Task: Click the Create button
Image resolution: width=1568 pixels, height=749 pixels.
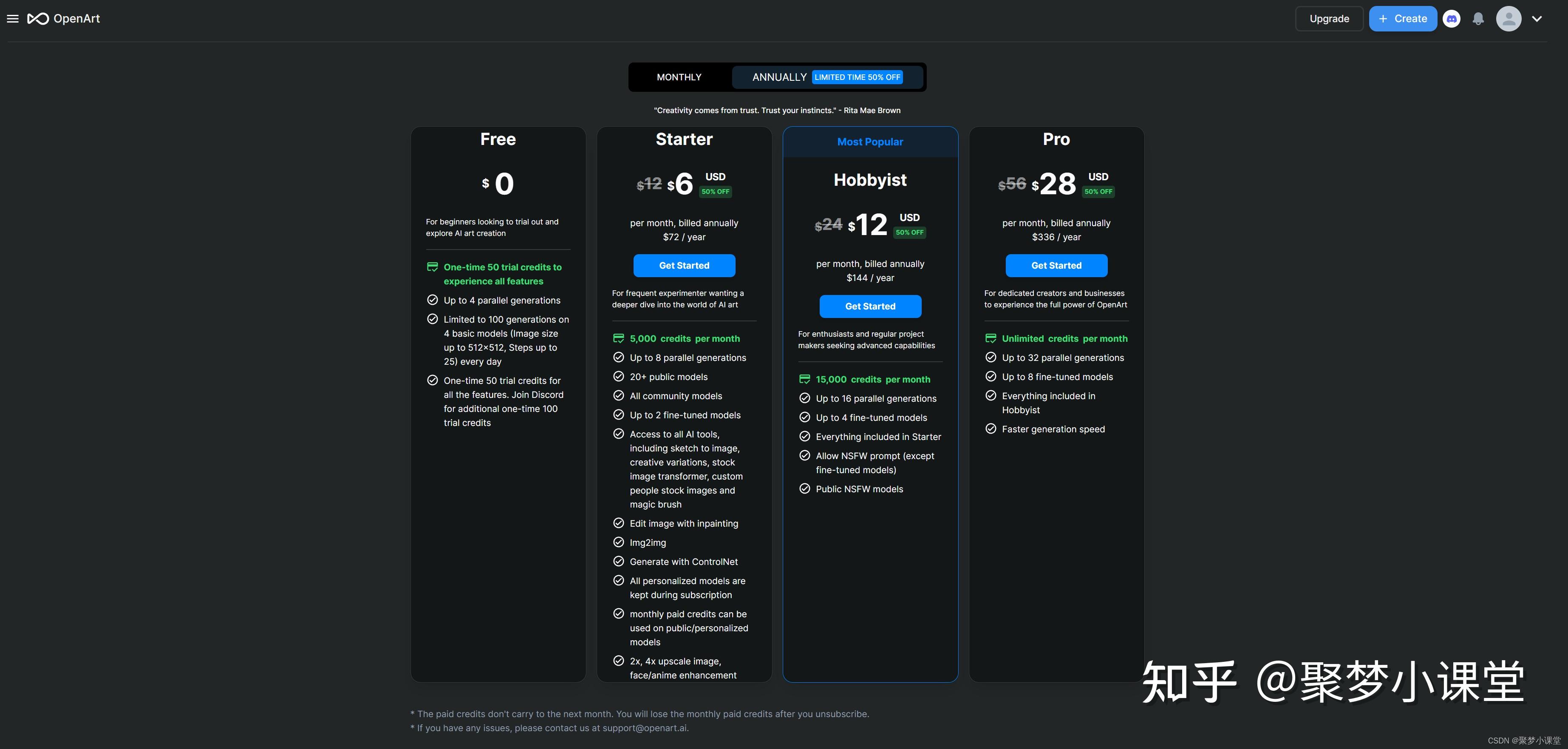Action: pos(1402,19)
